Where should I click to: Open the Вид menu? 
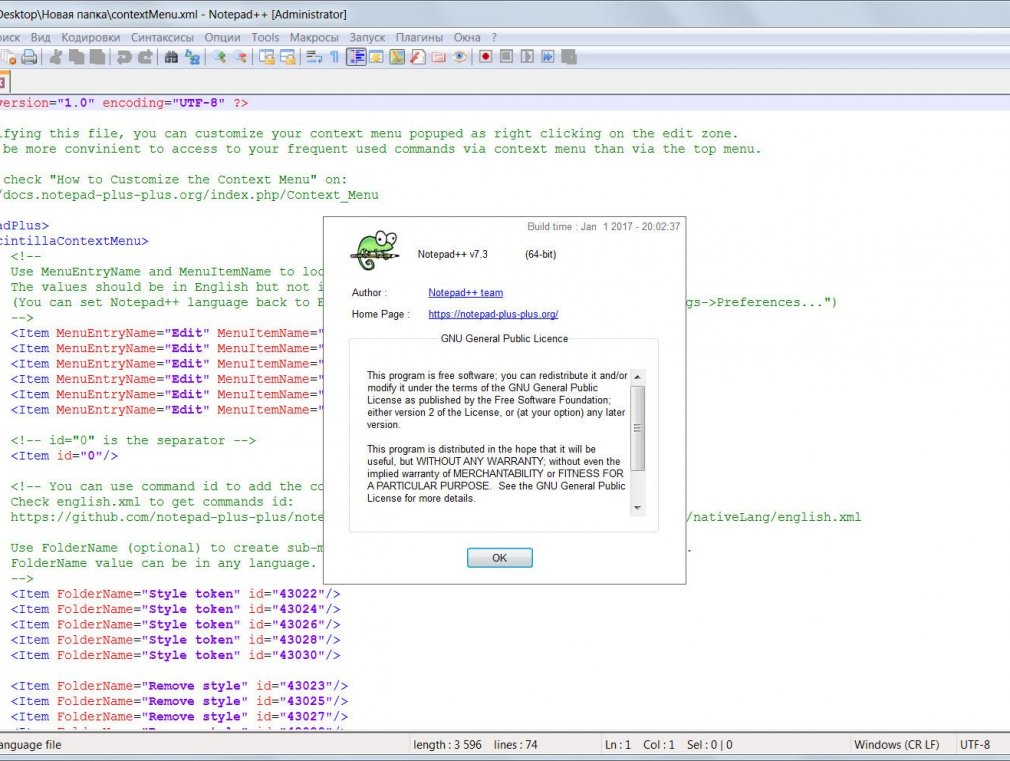41,37
